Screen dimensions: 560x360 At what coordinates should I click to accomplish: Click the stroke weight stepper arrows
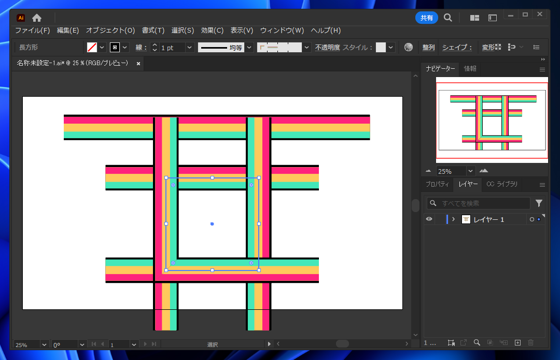coord(154,47)
